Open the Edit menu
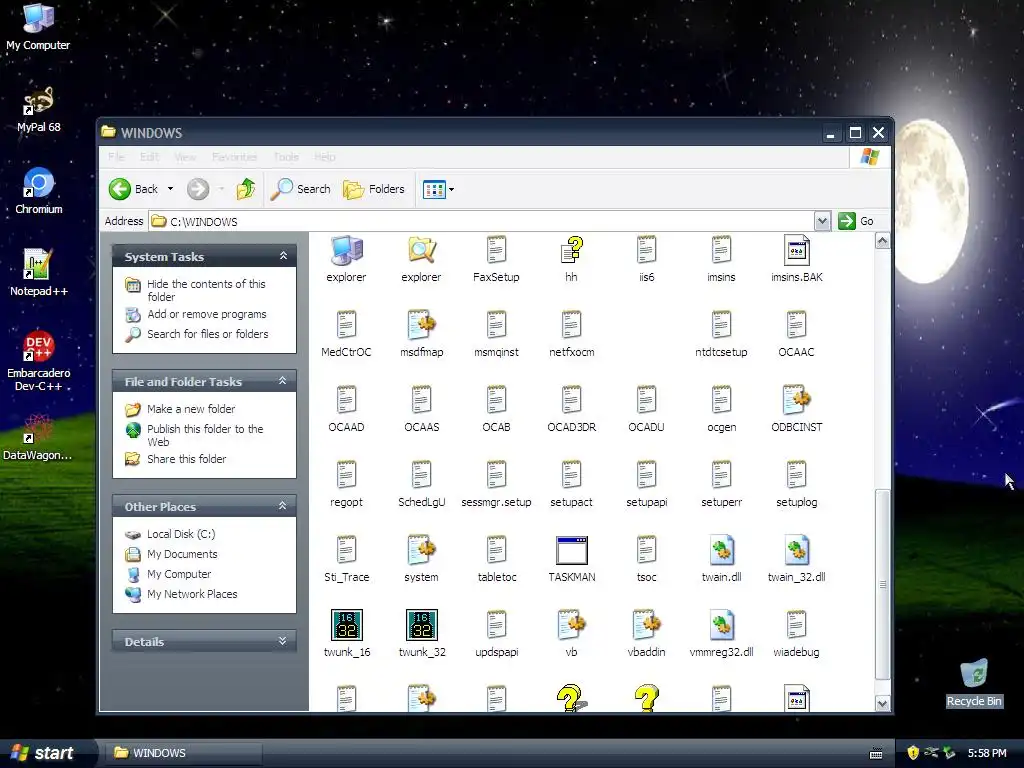This screenshot has height=768, width=1024. (x=149, y=157)
